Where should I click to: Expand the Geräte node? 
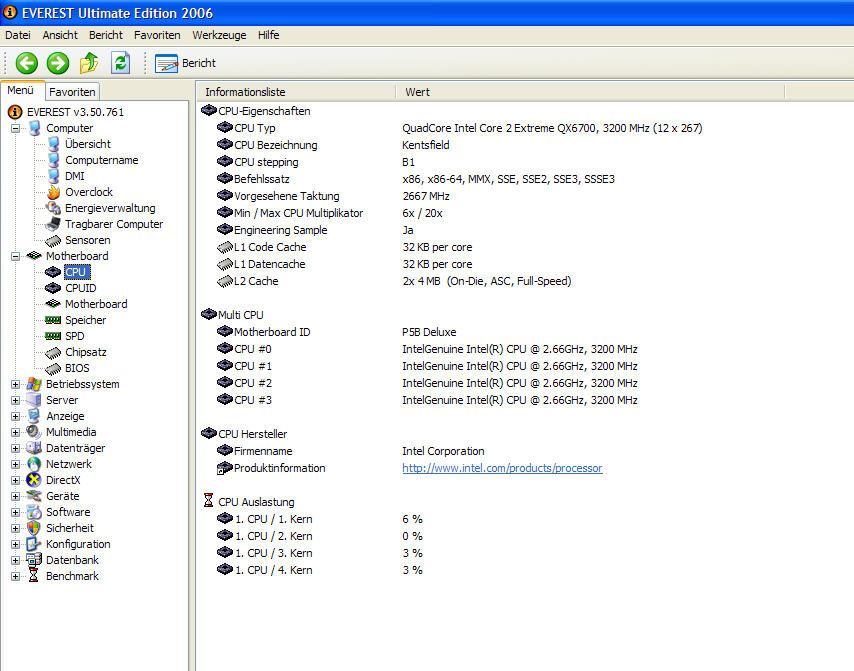point(15,497)
